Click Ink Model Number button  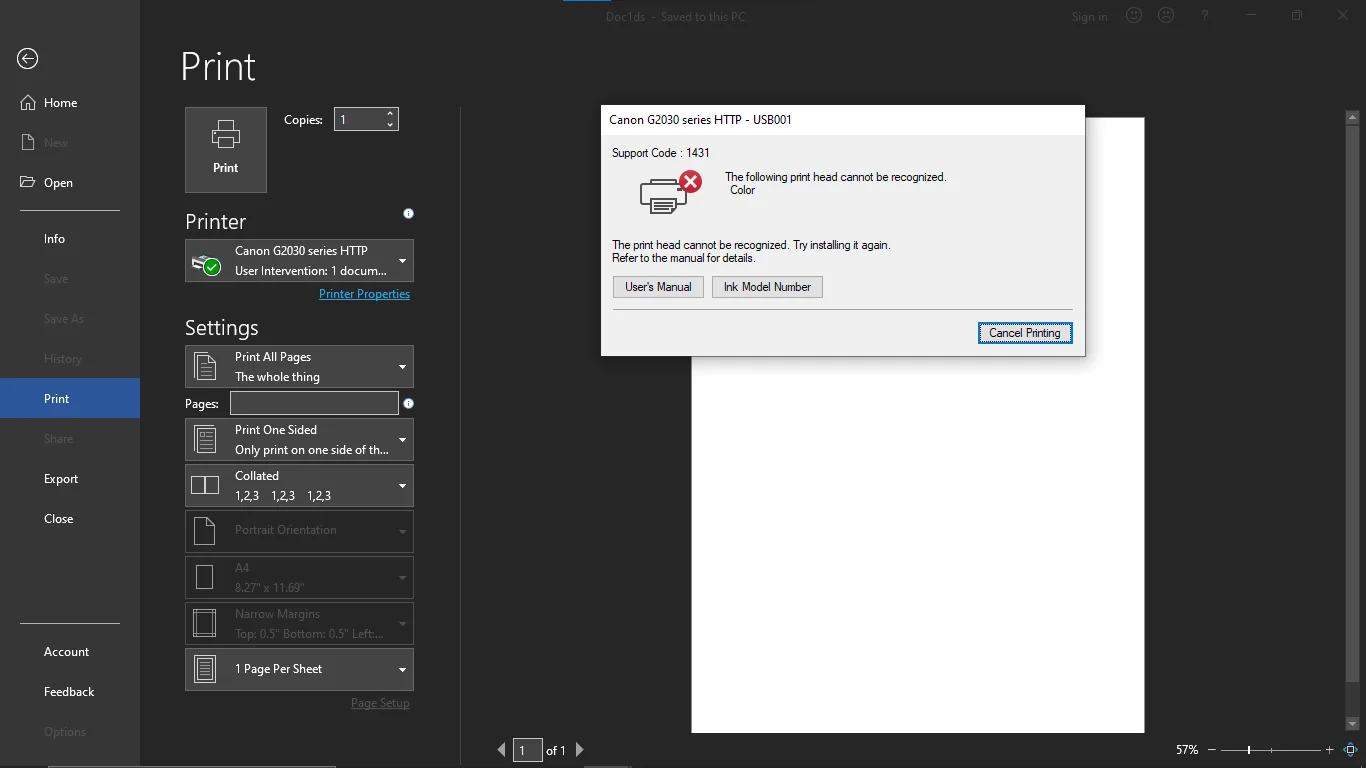(767, 287)
